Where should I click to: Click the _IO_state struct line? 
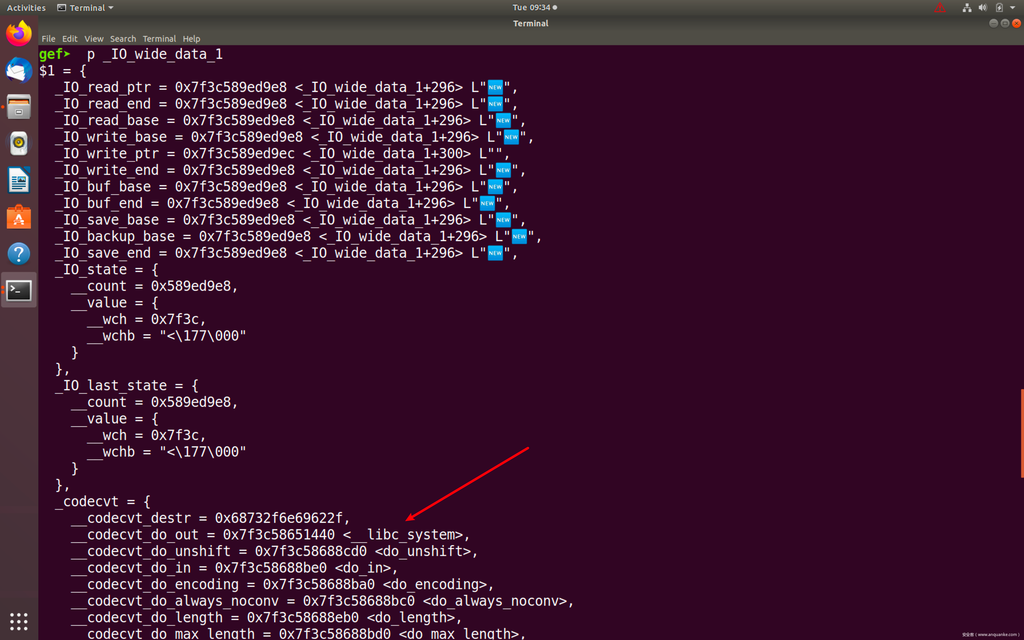coord(107,270)
